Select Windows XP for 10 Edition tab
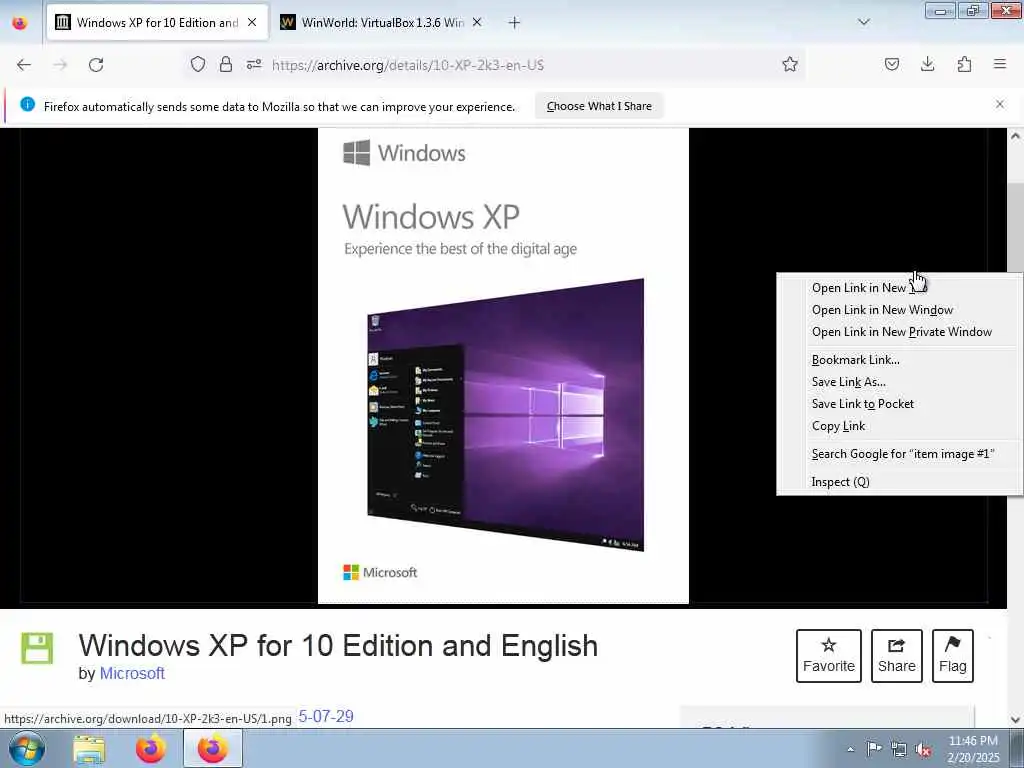The width and height of the screenshot is (1024, 768). tap(157, 23)
